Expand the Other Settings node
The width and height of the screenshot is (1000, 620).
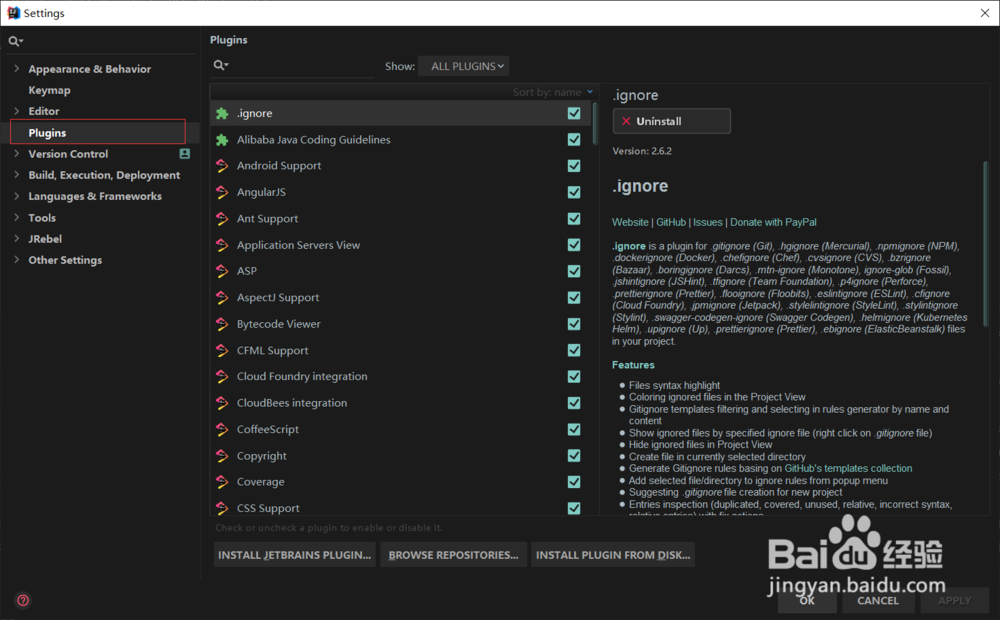[x=17, y=260]
